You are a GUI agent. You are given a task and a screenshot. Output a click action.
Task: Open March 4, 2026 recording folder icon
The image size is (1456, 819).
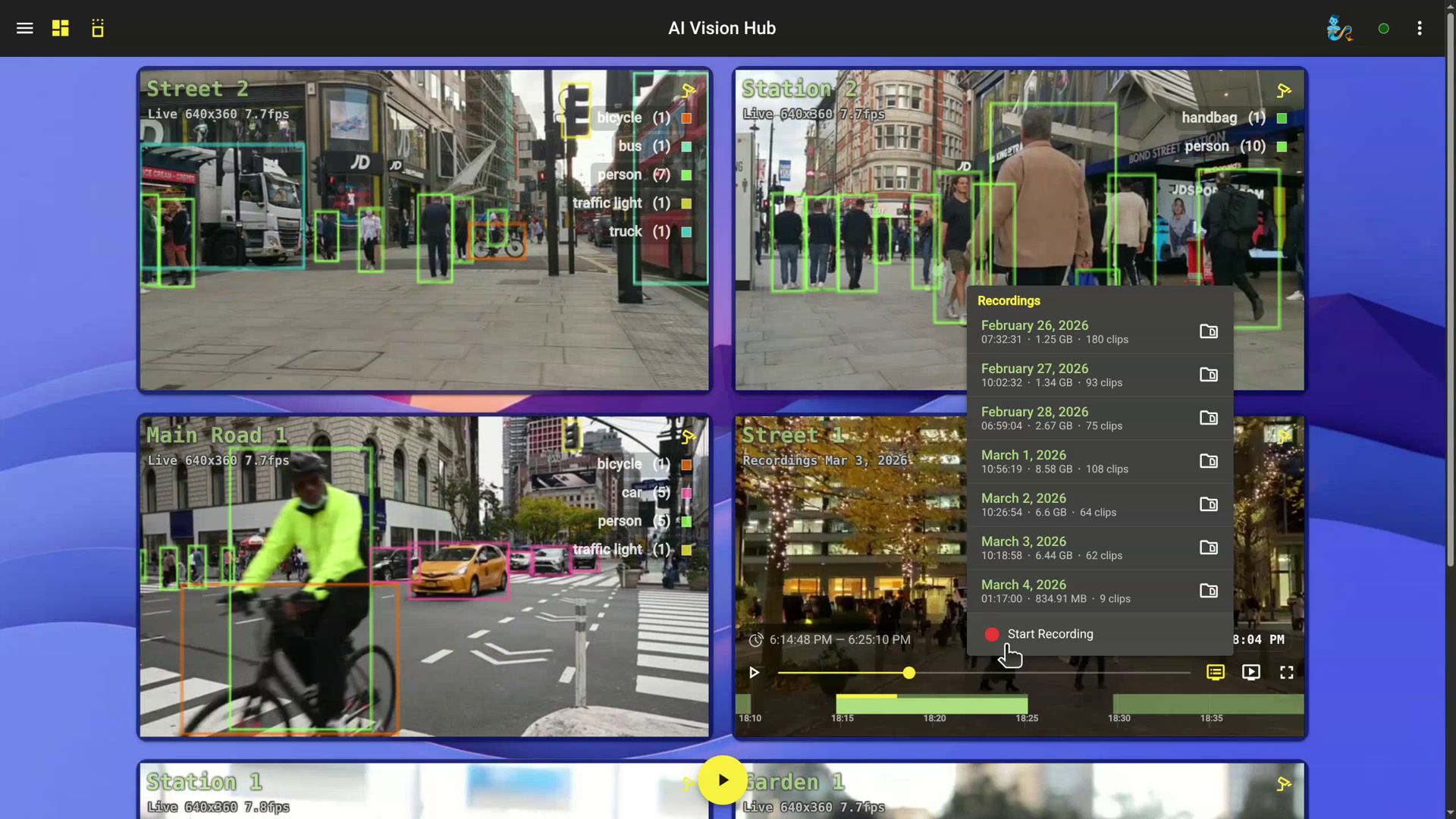[1209, 591]
